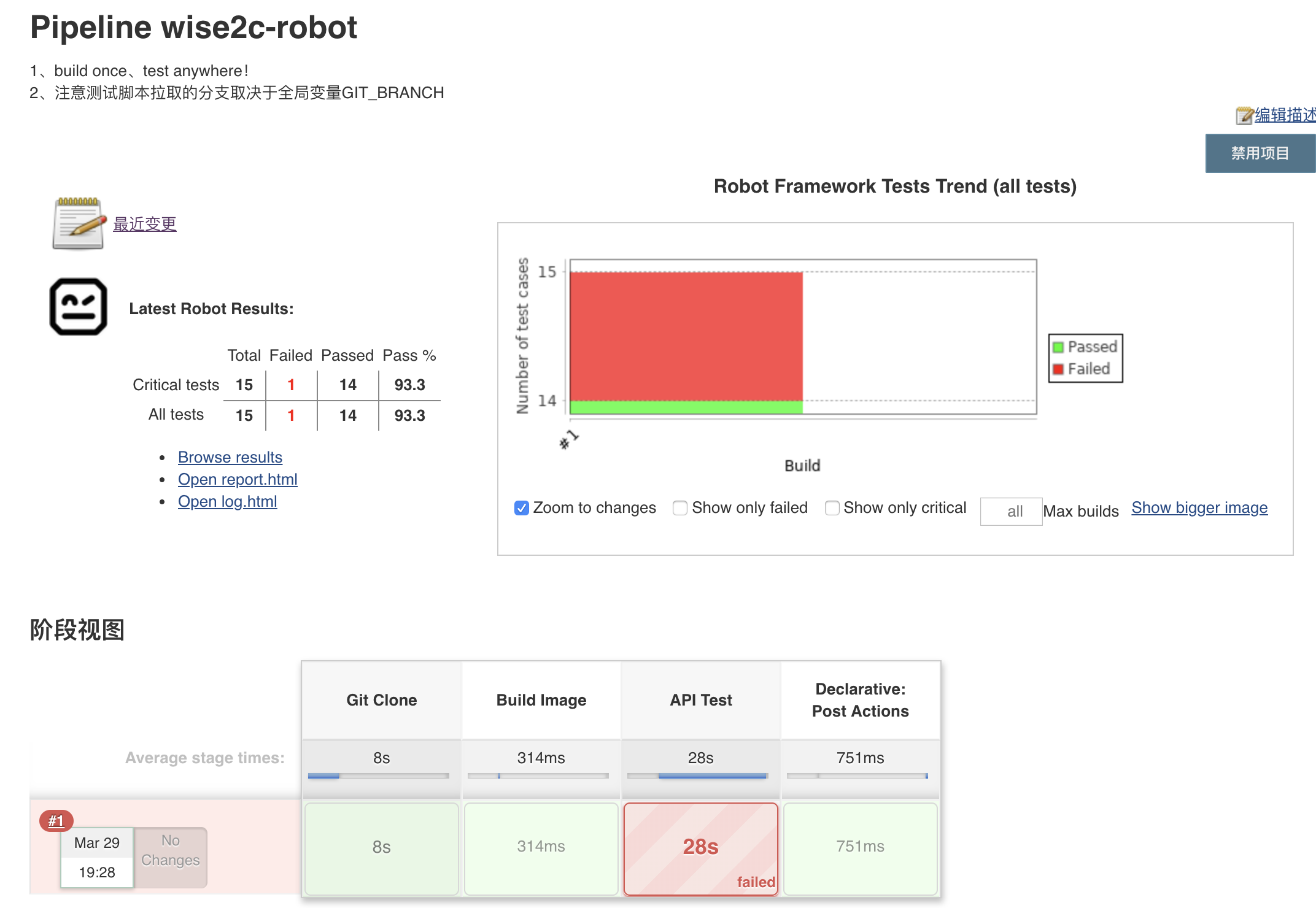The image size is (1316, 908).
Task: Click the 禁用项目 button
Action: point(1260,153)
